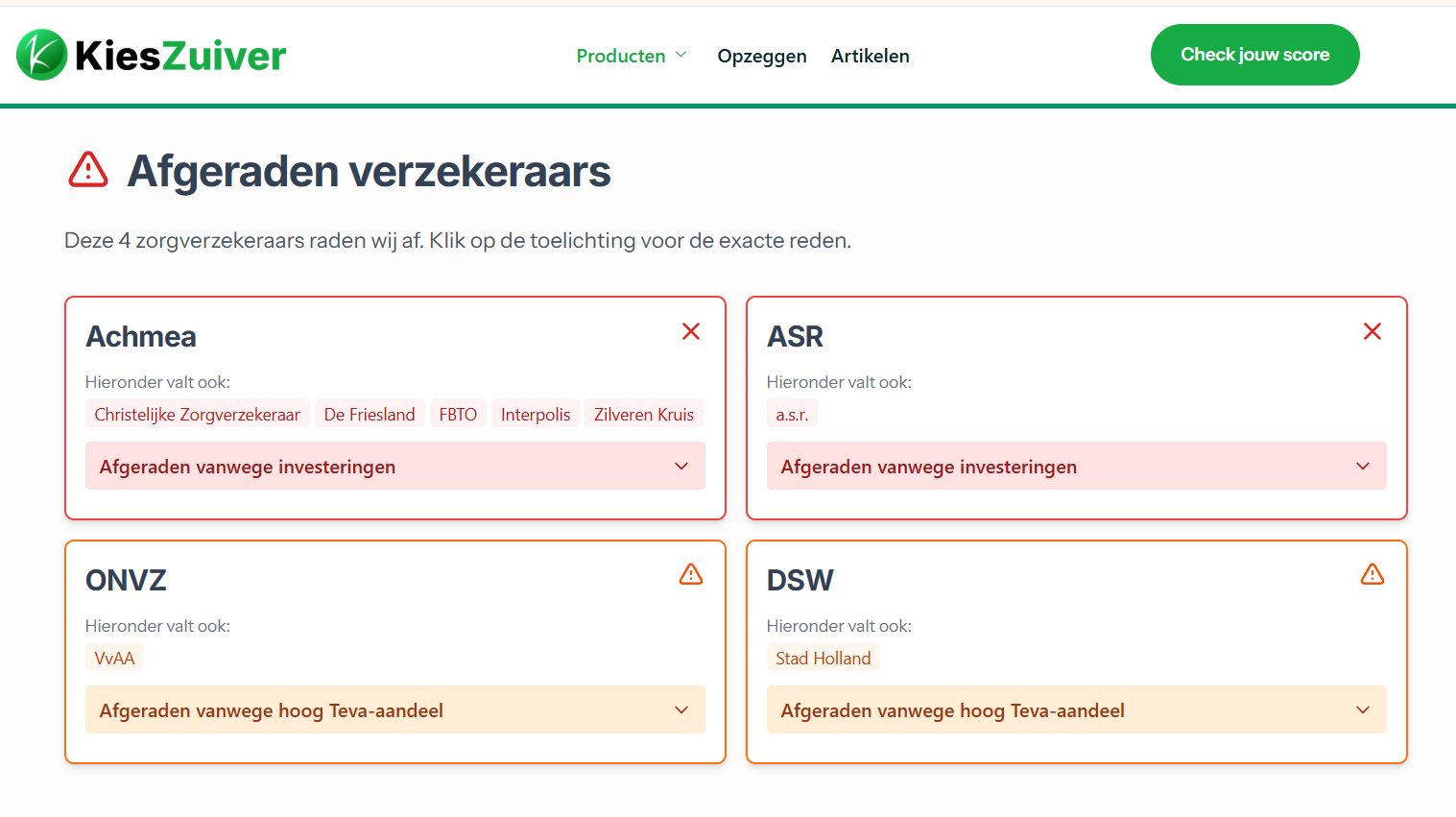Screen dimensions: 1456x817
Task: Click the red warning icon beside page heading
Action: [88, 170]
